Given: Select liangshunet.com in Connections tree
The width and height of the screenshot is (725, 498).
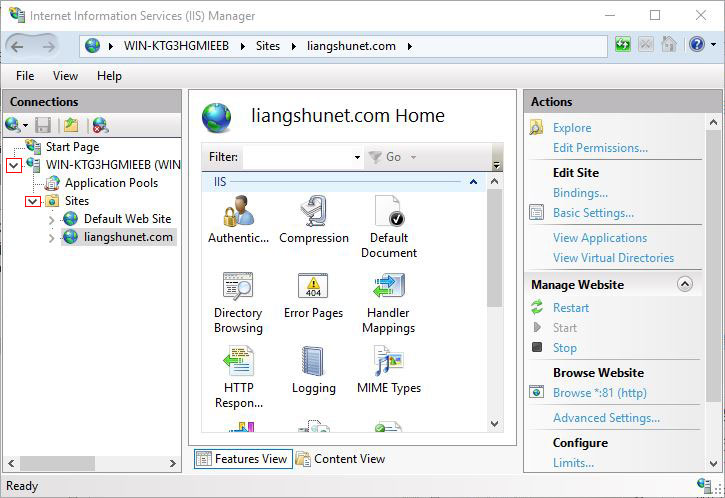Looking at the screenshot, I should pyautogui.click(x=128, y=237).
